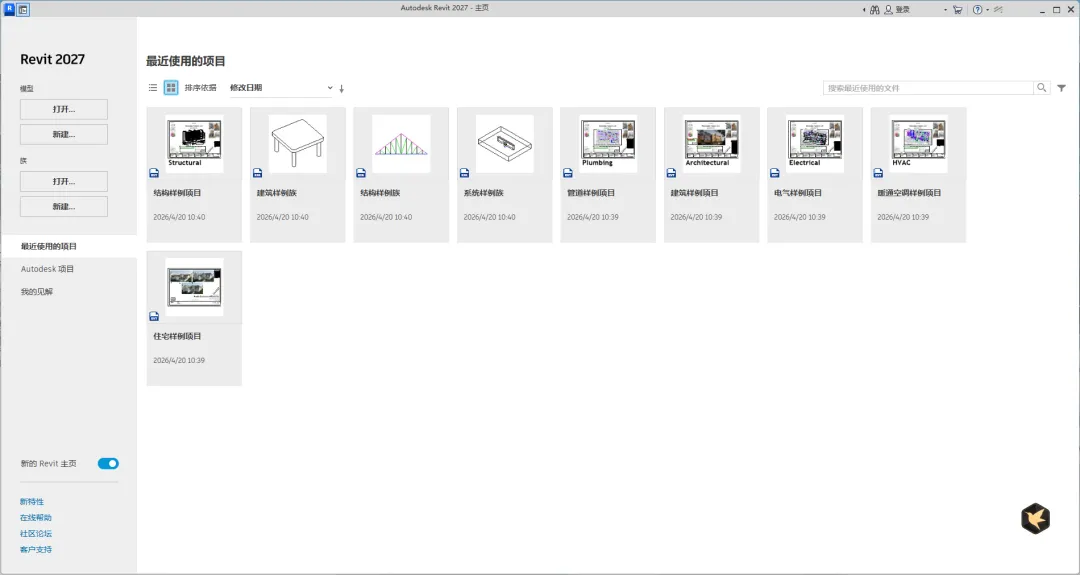Click the slashed connectivity icon beside the help arrow

pyautogui.click(x=998, y=10)
